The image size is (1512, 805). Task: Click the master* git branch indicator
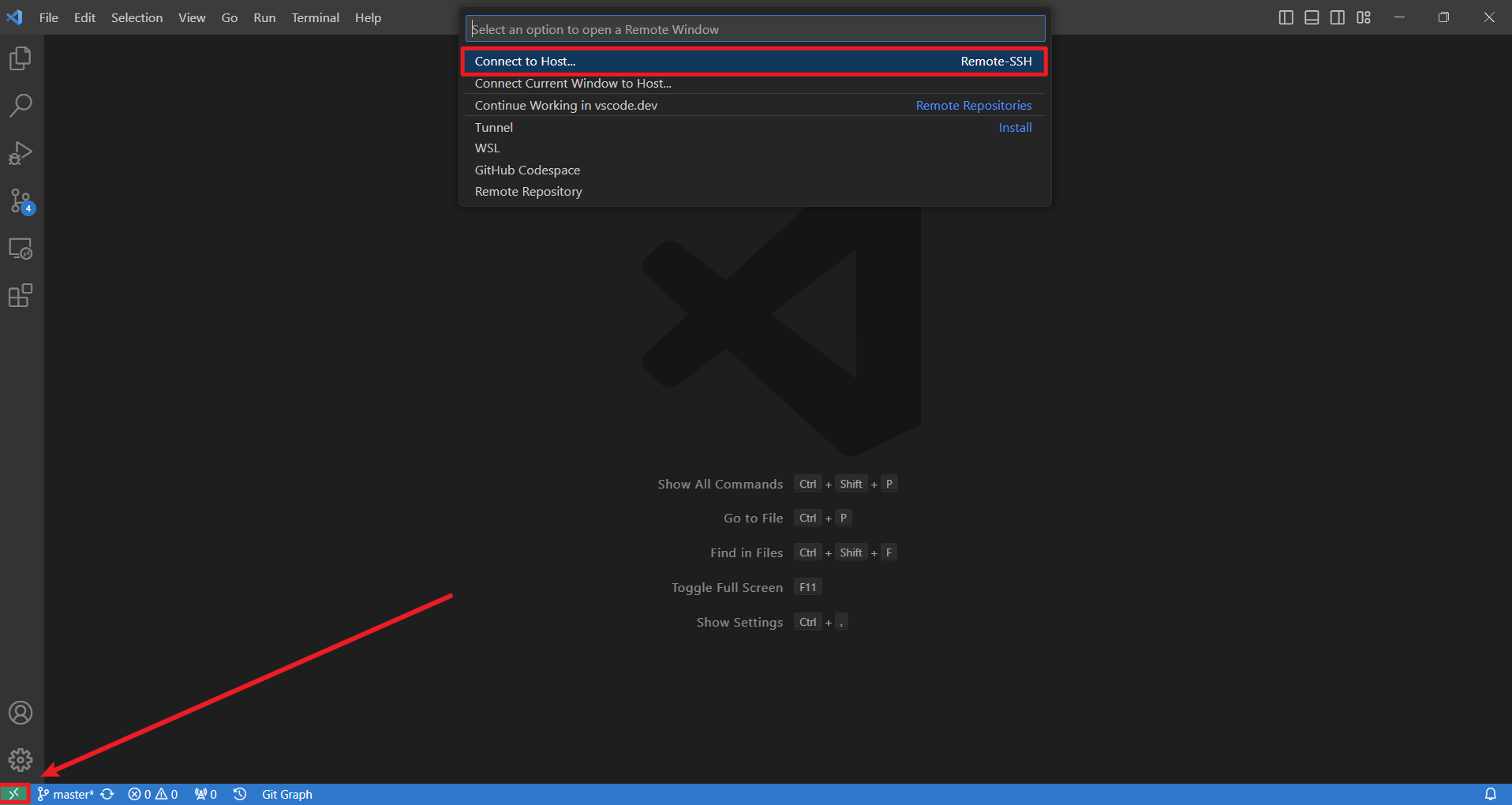65,794
